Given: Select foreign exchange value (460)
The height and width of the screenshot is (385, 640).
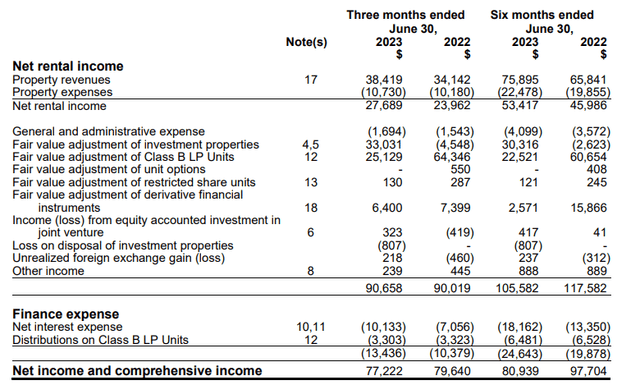Looking at the screenshot, I should point(460,258).
